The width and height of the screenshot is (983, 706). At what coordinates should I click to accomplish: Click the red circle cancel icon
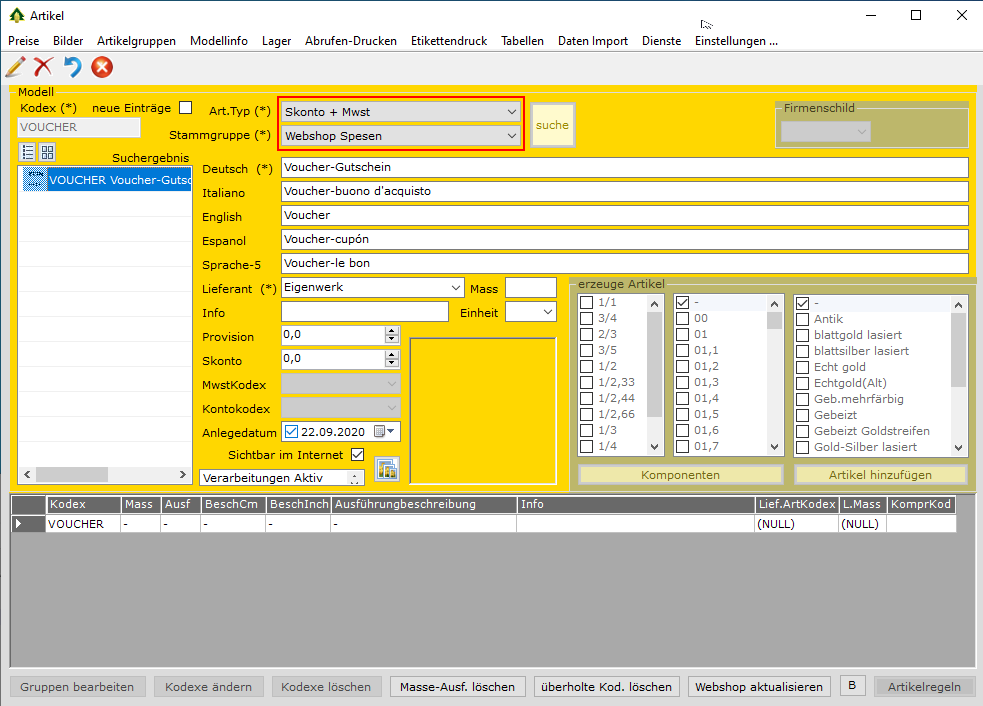point(102,67)
